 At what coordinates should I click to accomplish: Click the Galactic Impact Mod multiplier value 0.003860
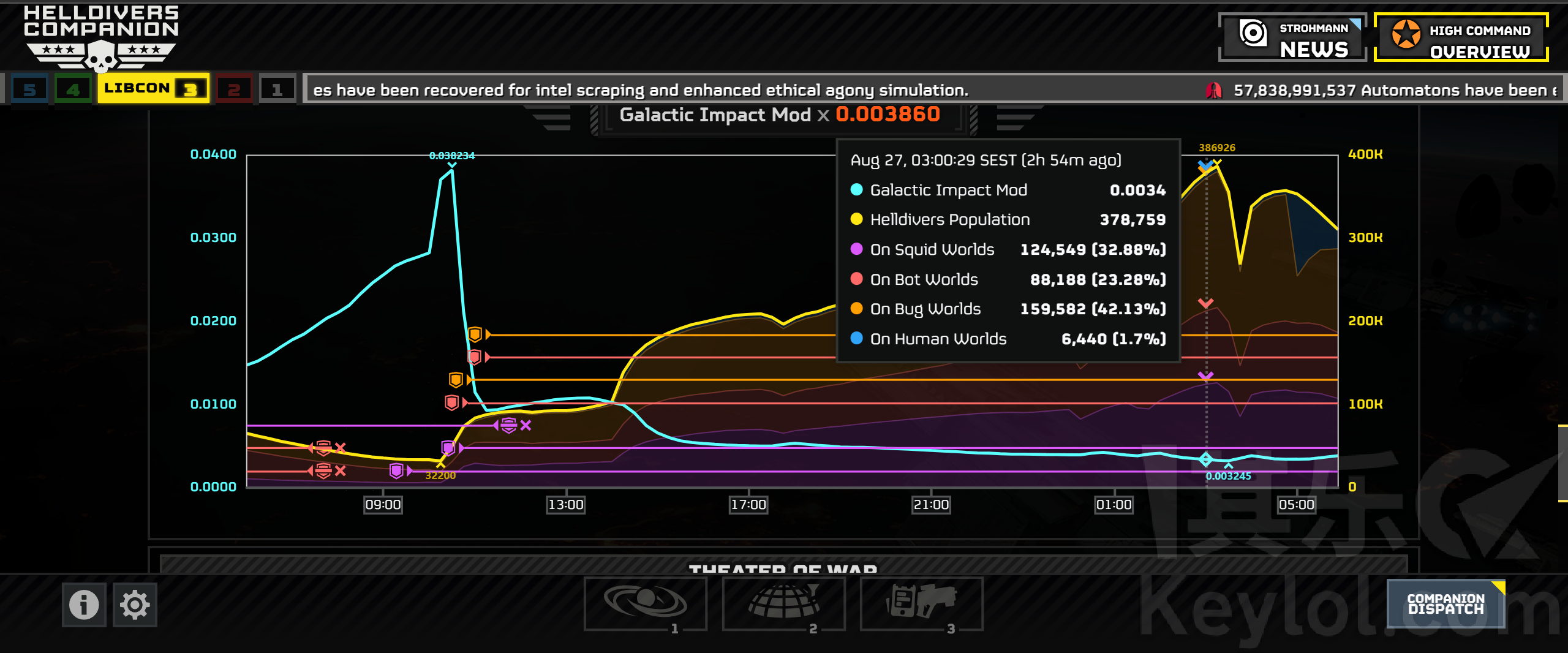click(x=888, y=114)
